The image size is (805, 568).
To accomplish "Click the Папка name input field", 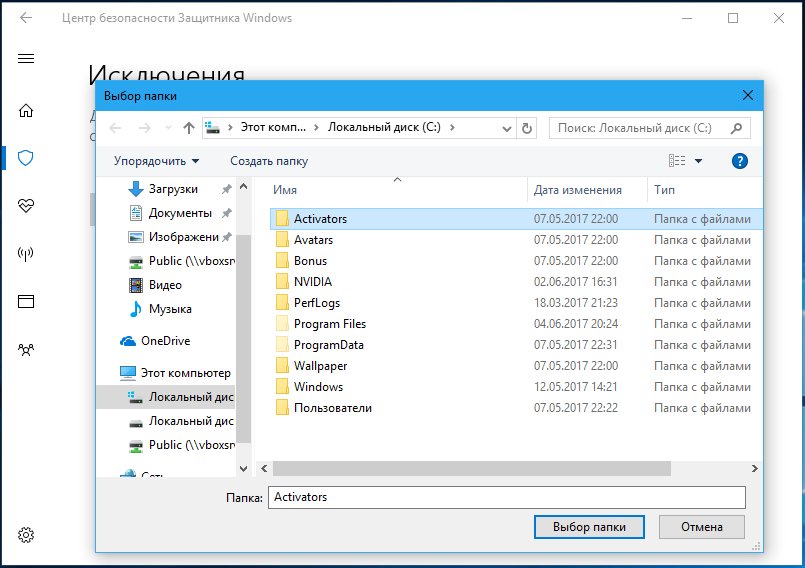I will click(507, 497).
